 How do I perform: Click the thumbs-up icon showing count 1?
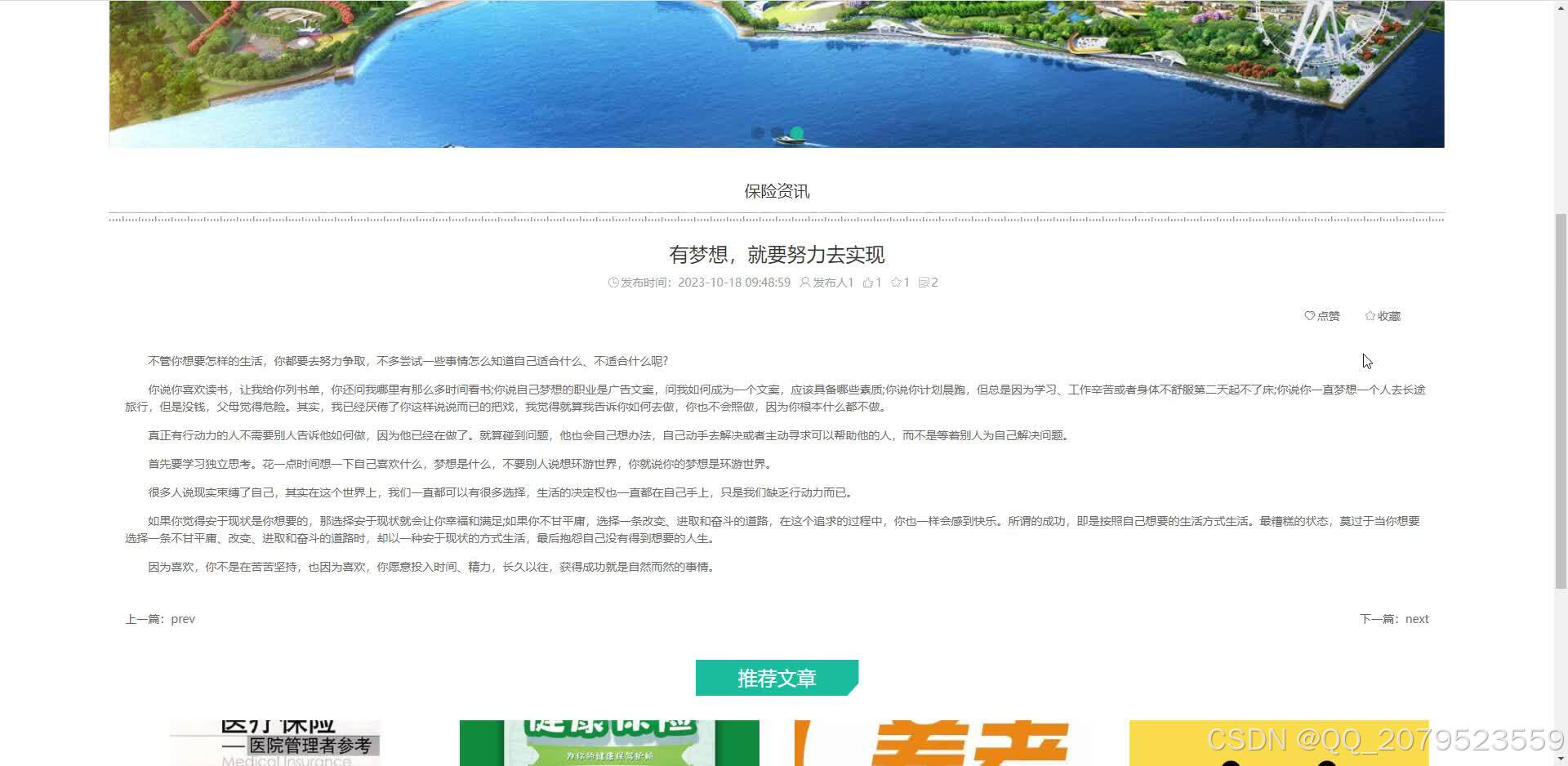[x=868, y=282]
